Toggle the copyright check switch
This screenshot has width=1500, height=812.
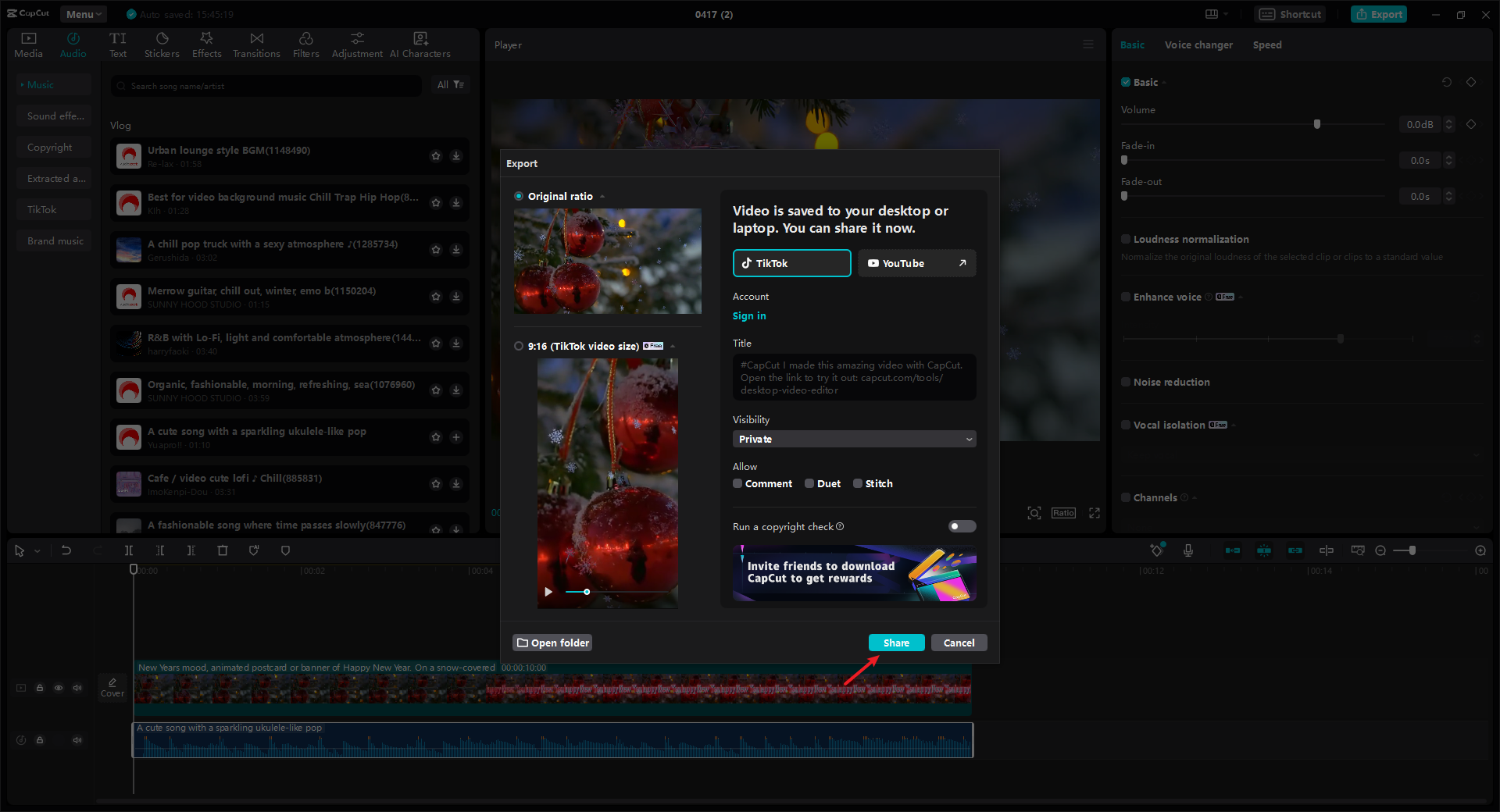point(962,526)
